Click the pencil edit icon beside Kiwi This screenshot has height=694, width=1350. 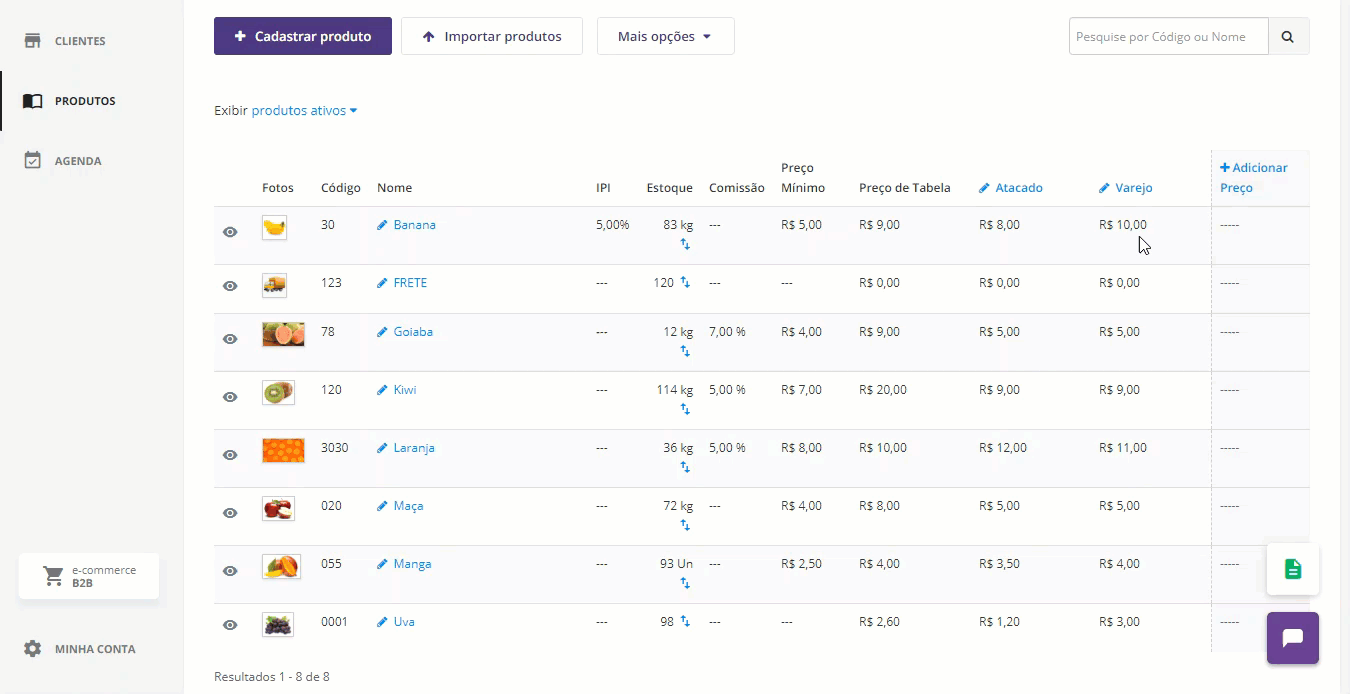tap(382, 390)
